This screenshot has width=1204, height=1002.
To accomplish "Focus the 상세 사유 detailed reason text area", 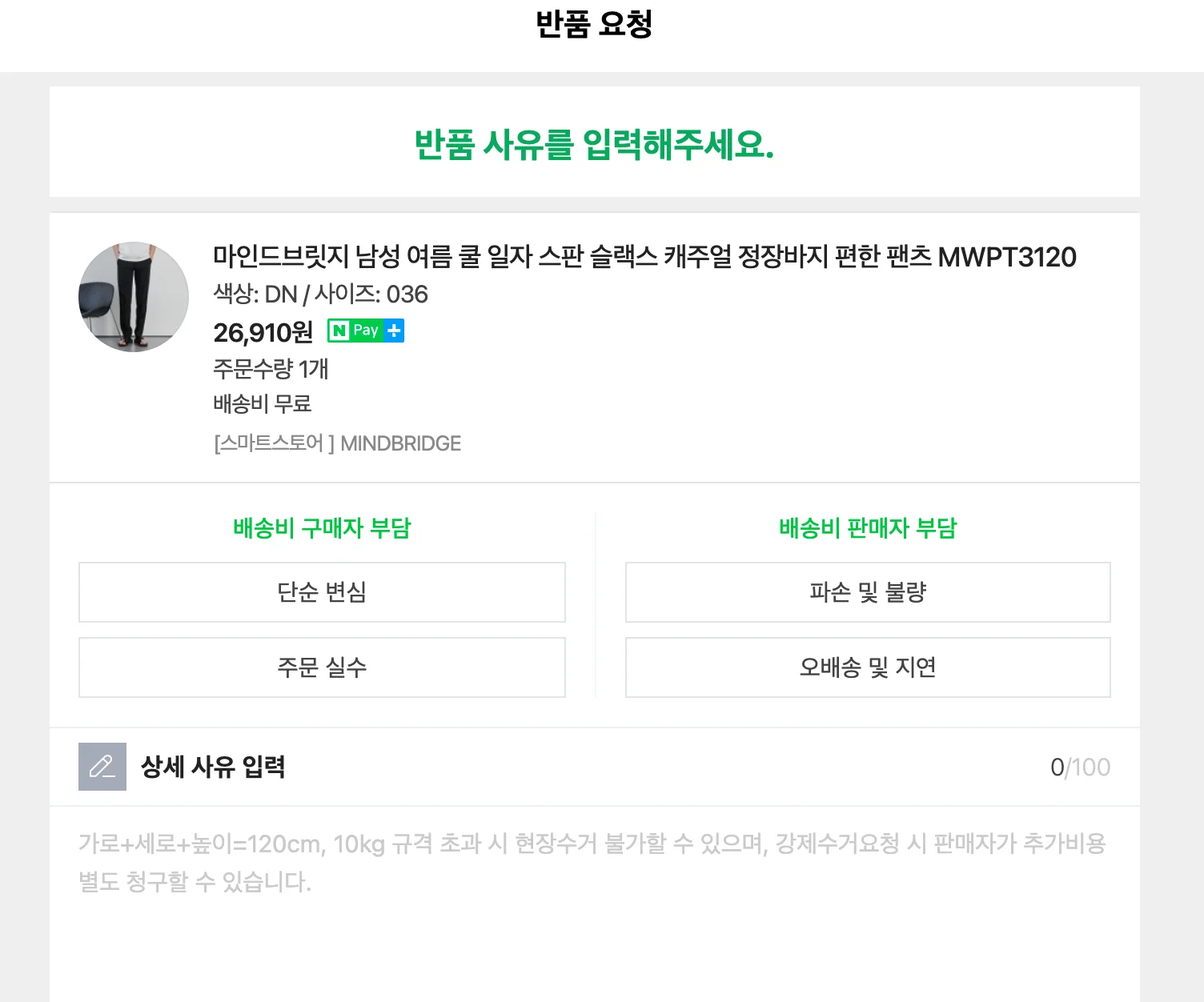I will click(595, 904).
